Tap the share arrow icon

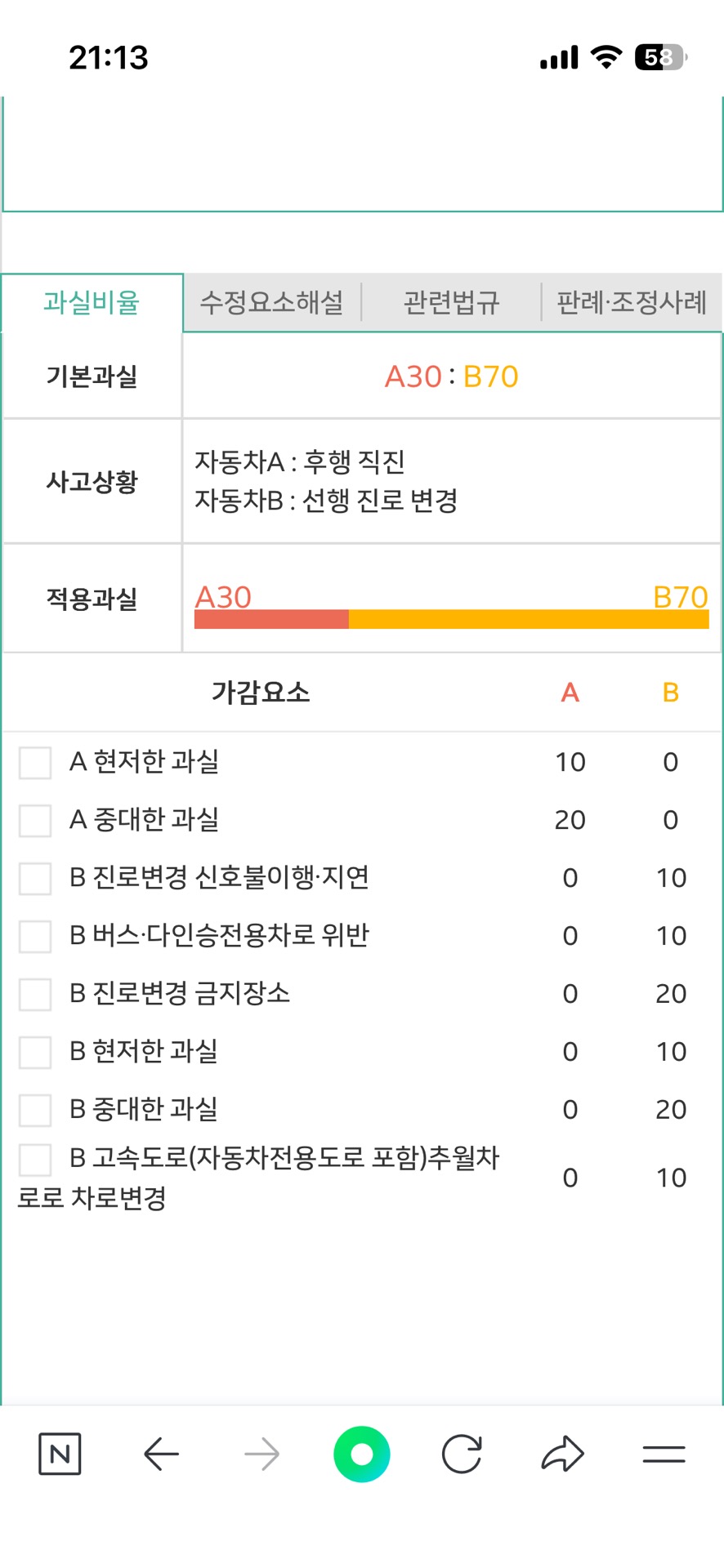[x=562, y=1454]
